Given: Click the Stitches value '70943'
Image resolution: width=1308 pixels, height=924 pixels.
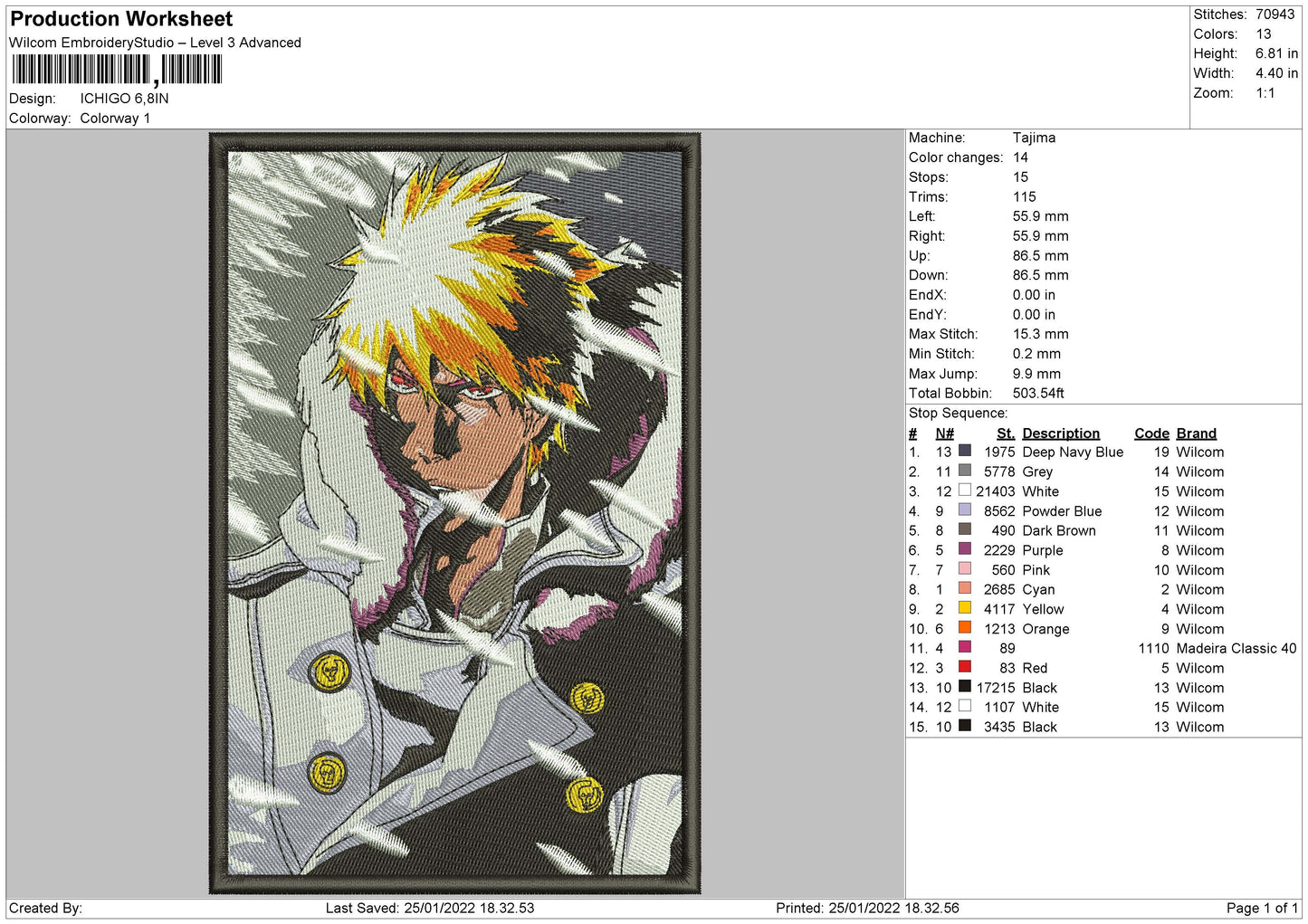Looking at the screenshot, I should point(1275,14).
